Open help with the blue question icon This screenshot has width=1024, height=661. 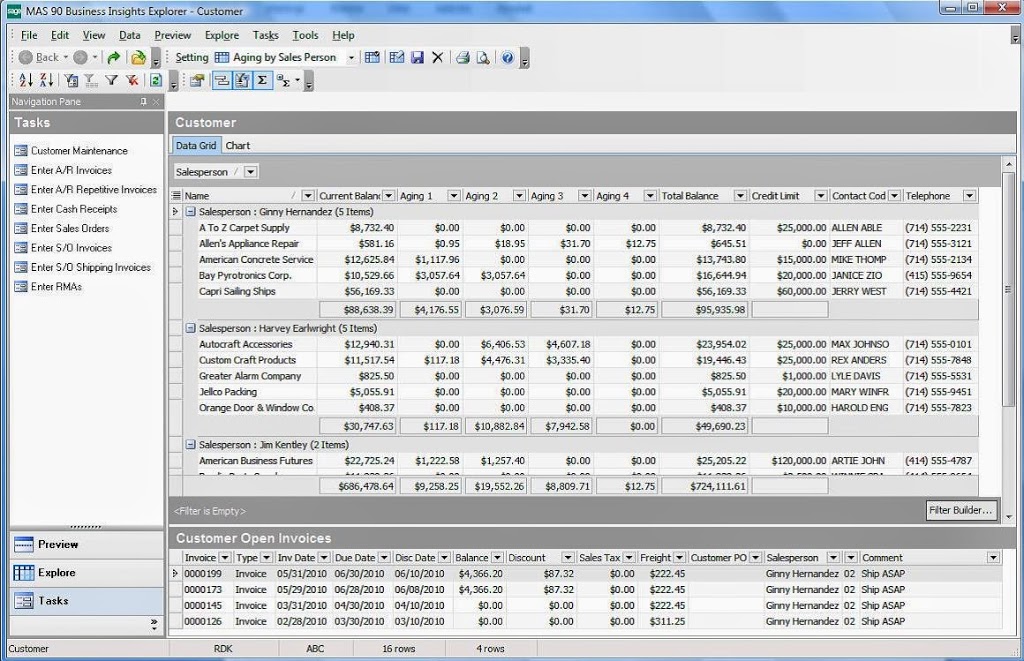(507, 57)
